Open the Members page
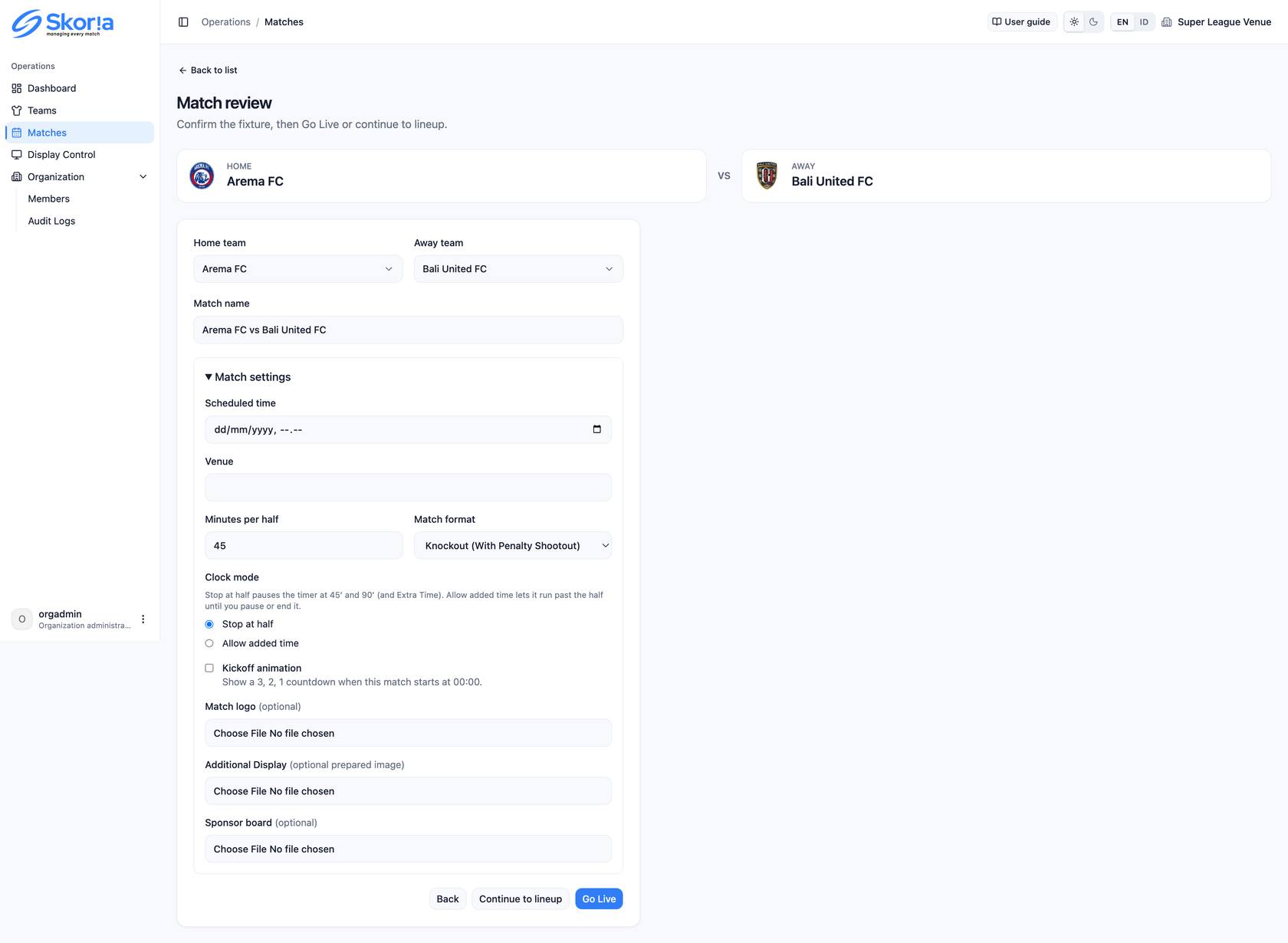 coord(48,199)
